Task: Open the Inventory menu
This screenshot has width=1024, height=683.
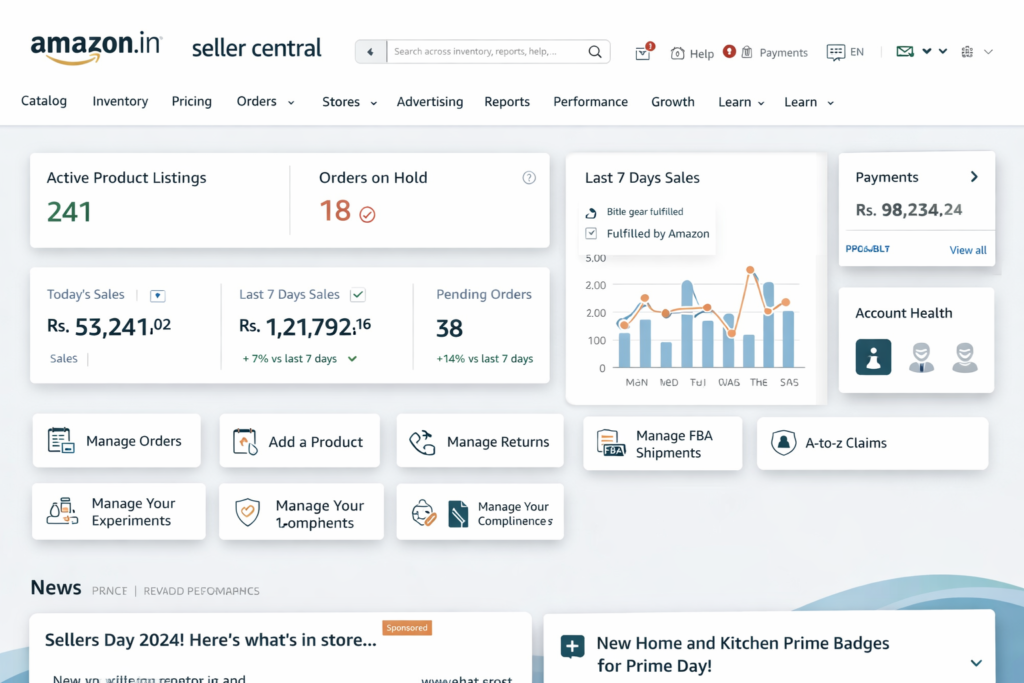Action: pos(120,101)
